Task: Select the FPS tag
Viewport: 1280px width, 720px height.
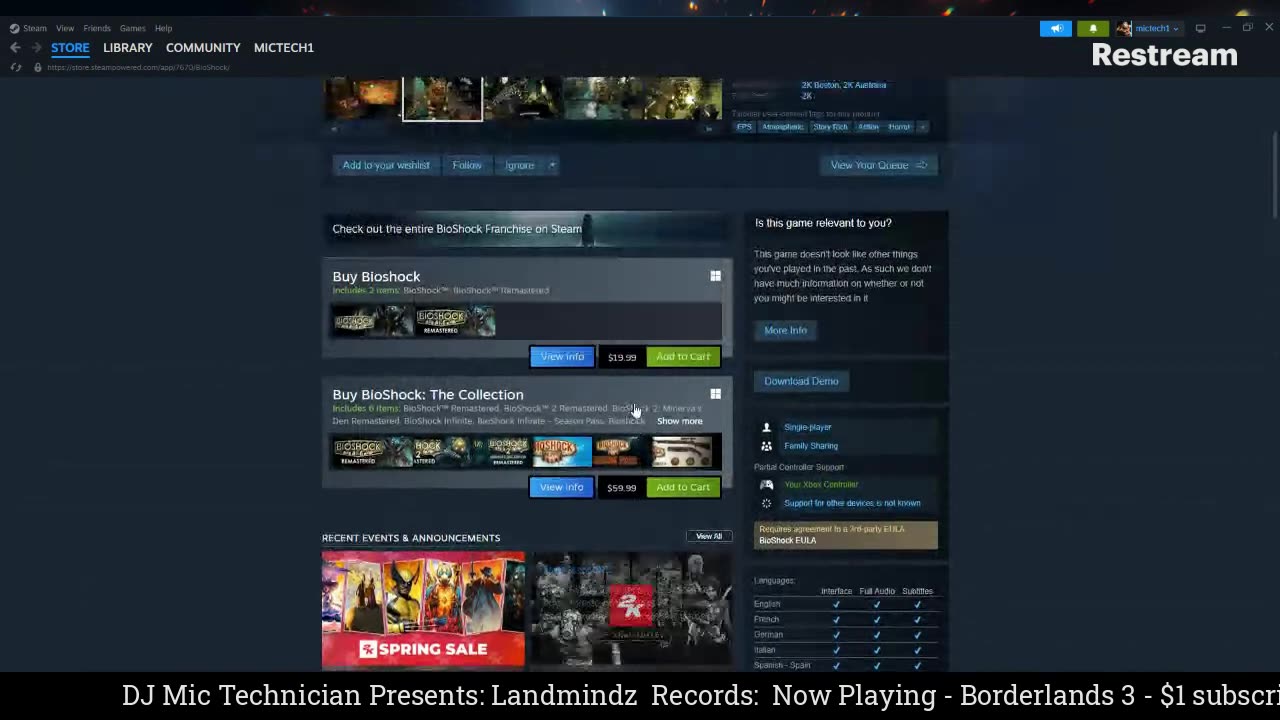Action: tap(744, 127)
